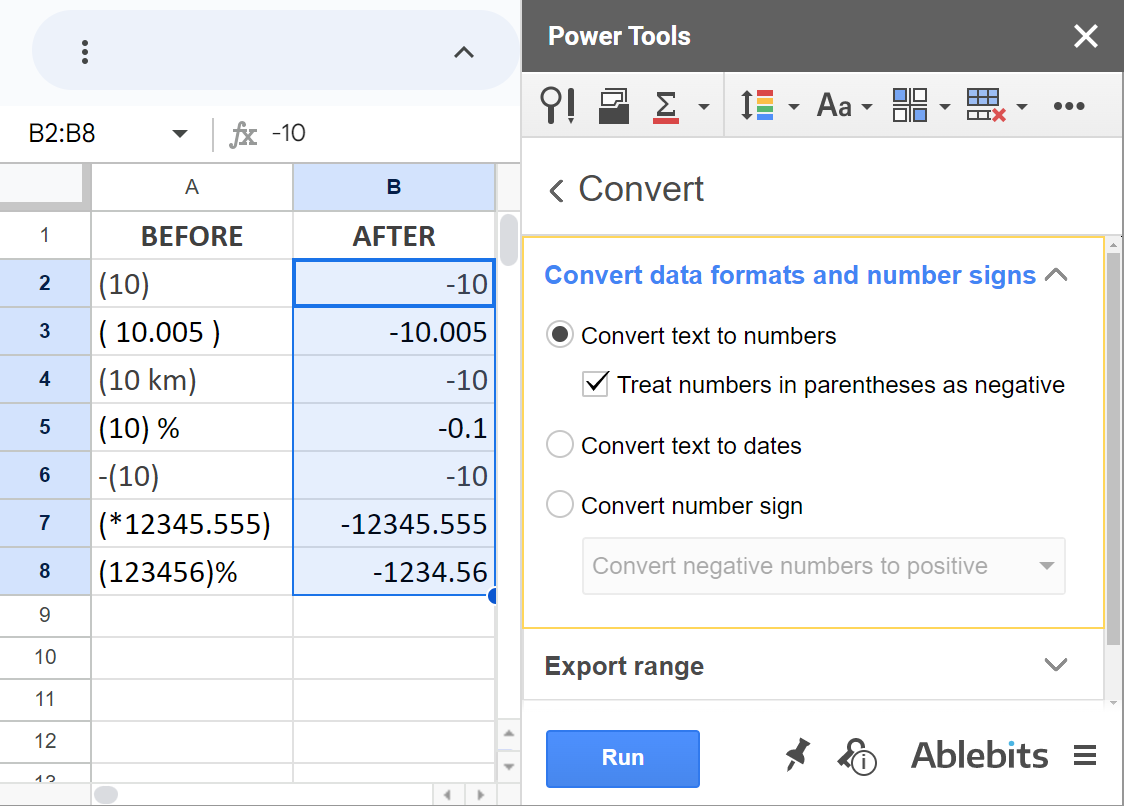This screenshot has height=806, width=1124.
Task: Visit the Ablebits website link
Action: (x=978, y=755)
